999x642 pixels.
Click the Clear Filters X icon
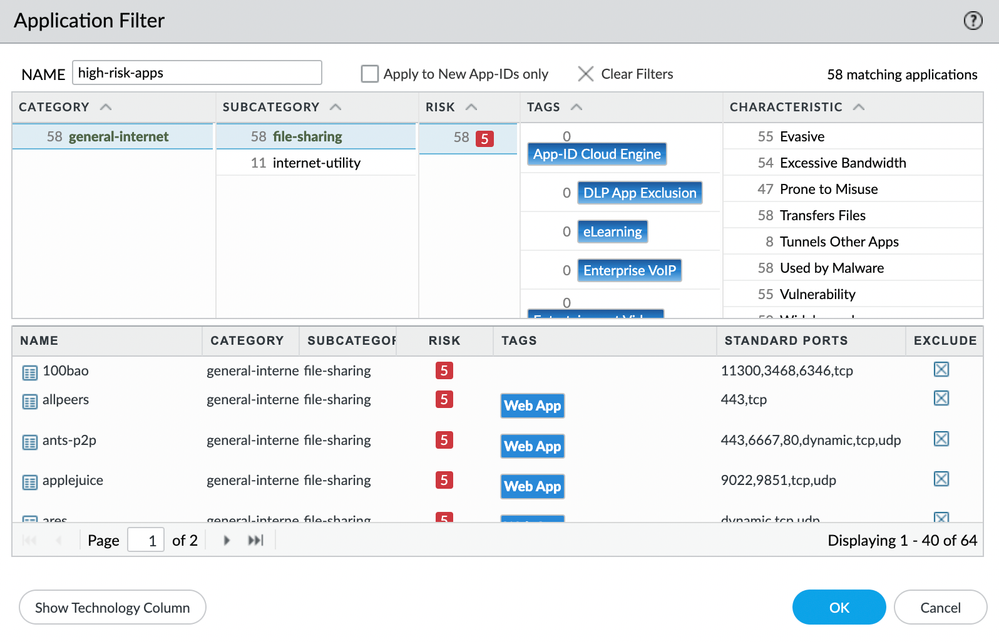[x=586, y=74]
